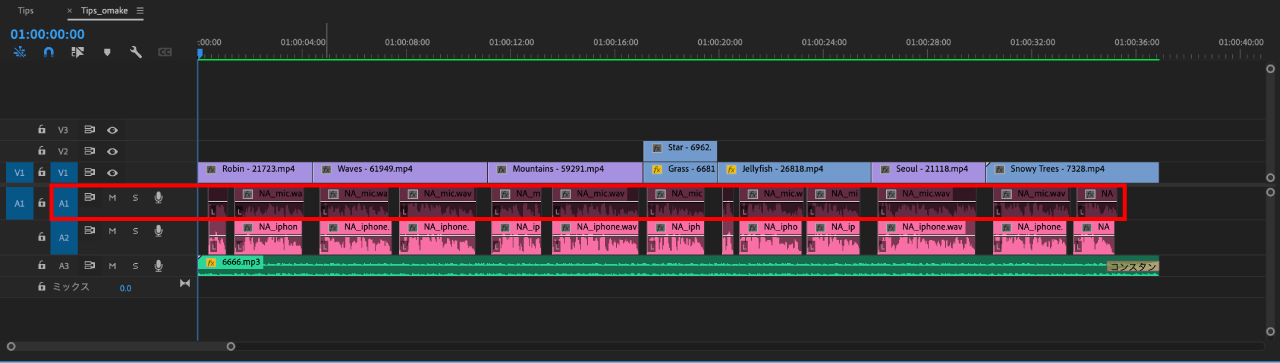Click the ミックス volume value 0.0
This screenshot has width=1280, height=363.
click(125, 287)
